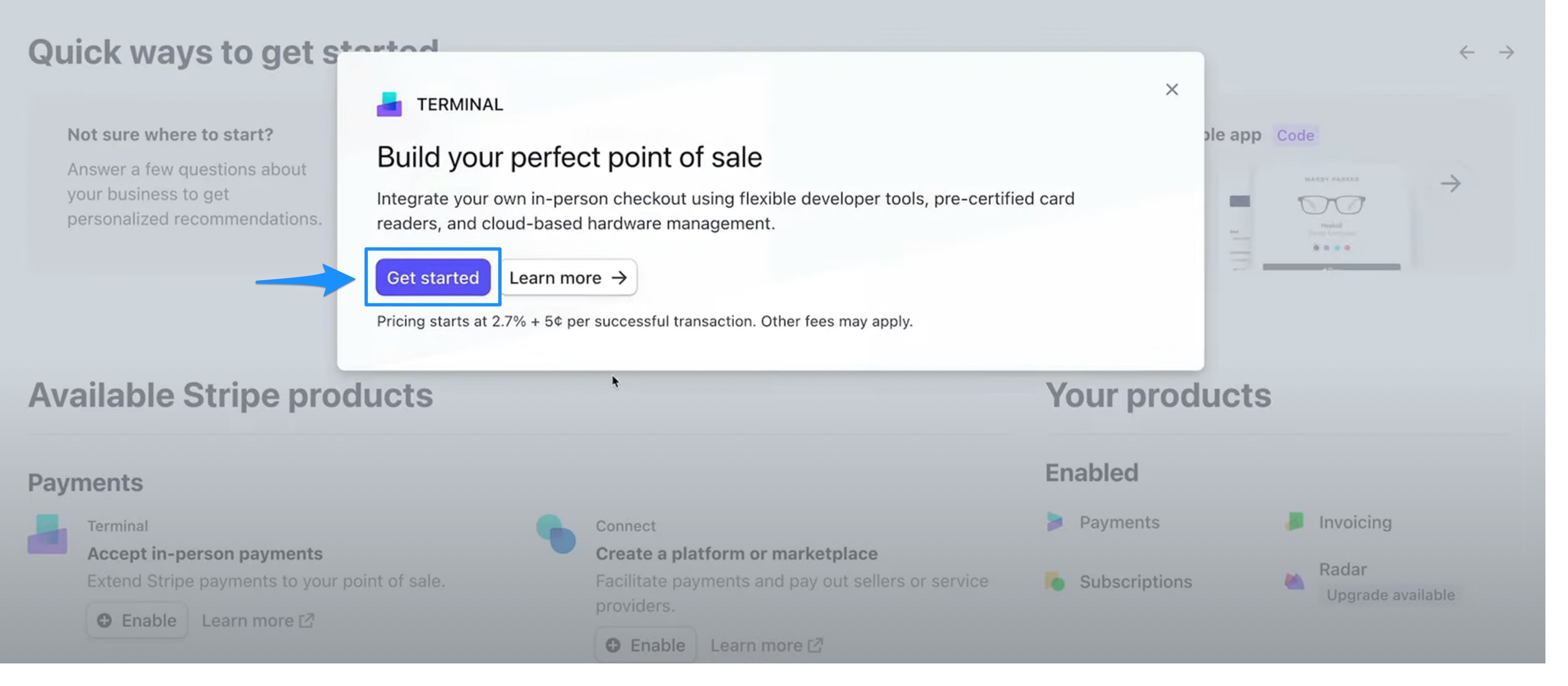
Task: Close the Terminal dialog with X
Action: point(1171,90)
